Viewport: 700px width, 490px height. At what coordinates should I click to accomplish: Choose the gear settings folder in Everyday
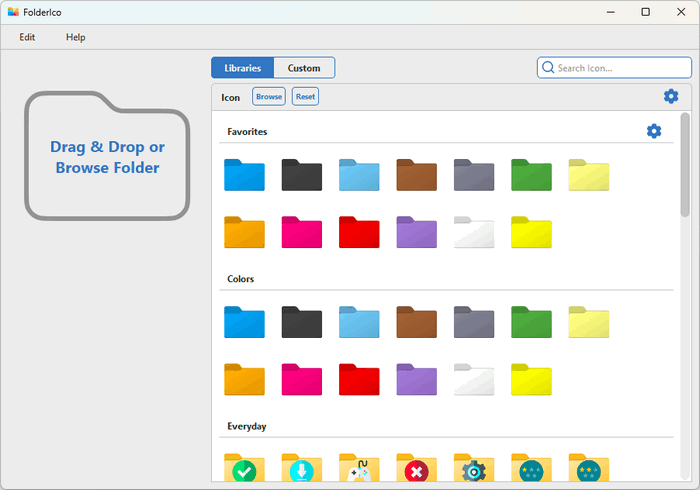point(474,468)
